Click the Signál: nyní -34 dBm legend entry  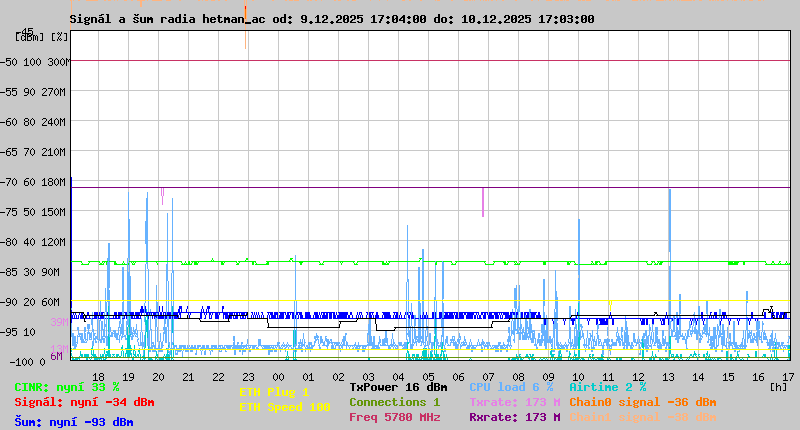[x=84, y=402]
